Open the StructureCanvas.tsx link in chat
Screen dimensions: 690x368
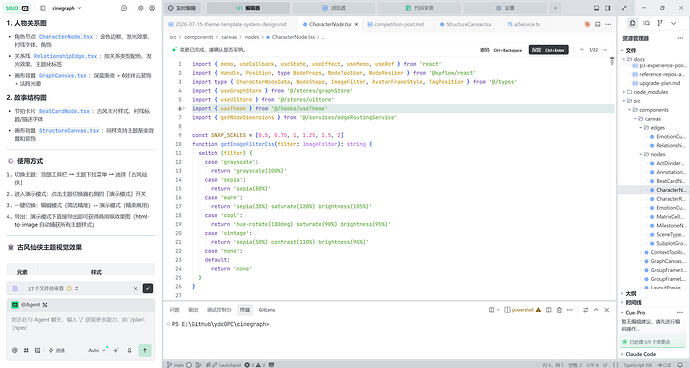(x=69, y=130)
